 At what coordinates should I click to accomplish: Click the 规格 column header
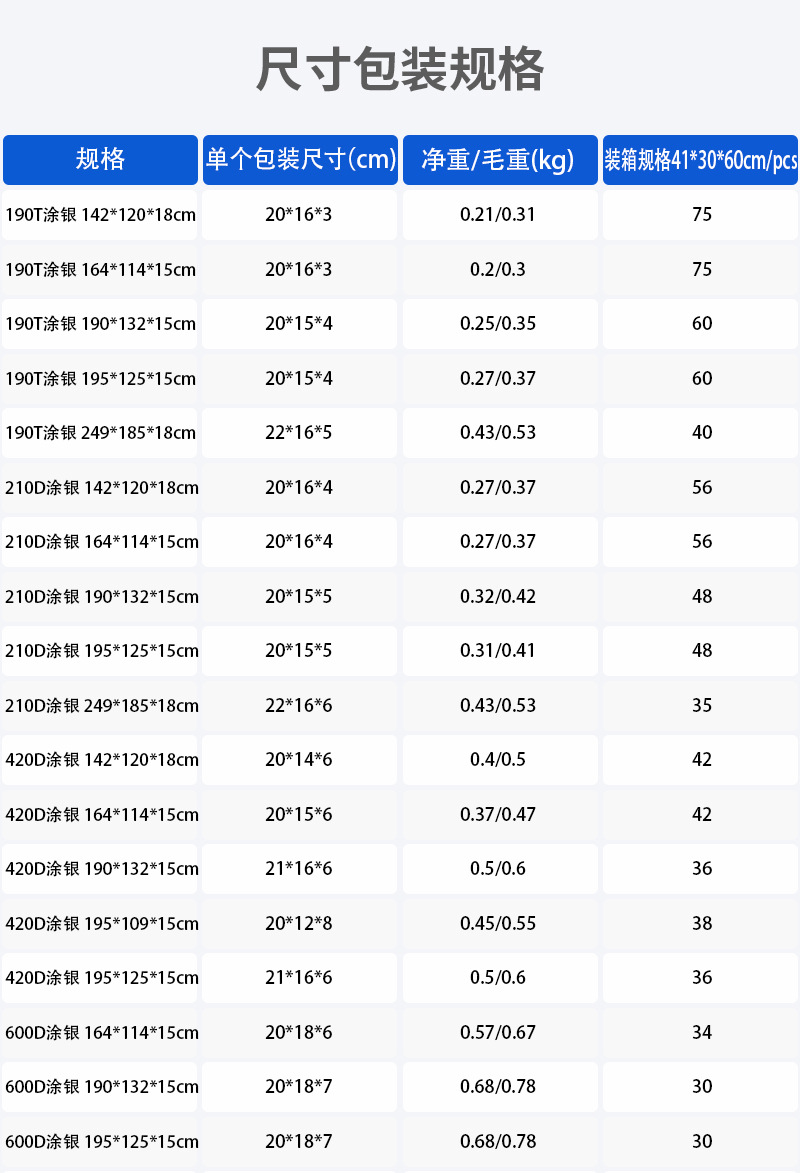100,160
